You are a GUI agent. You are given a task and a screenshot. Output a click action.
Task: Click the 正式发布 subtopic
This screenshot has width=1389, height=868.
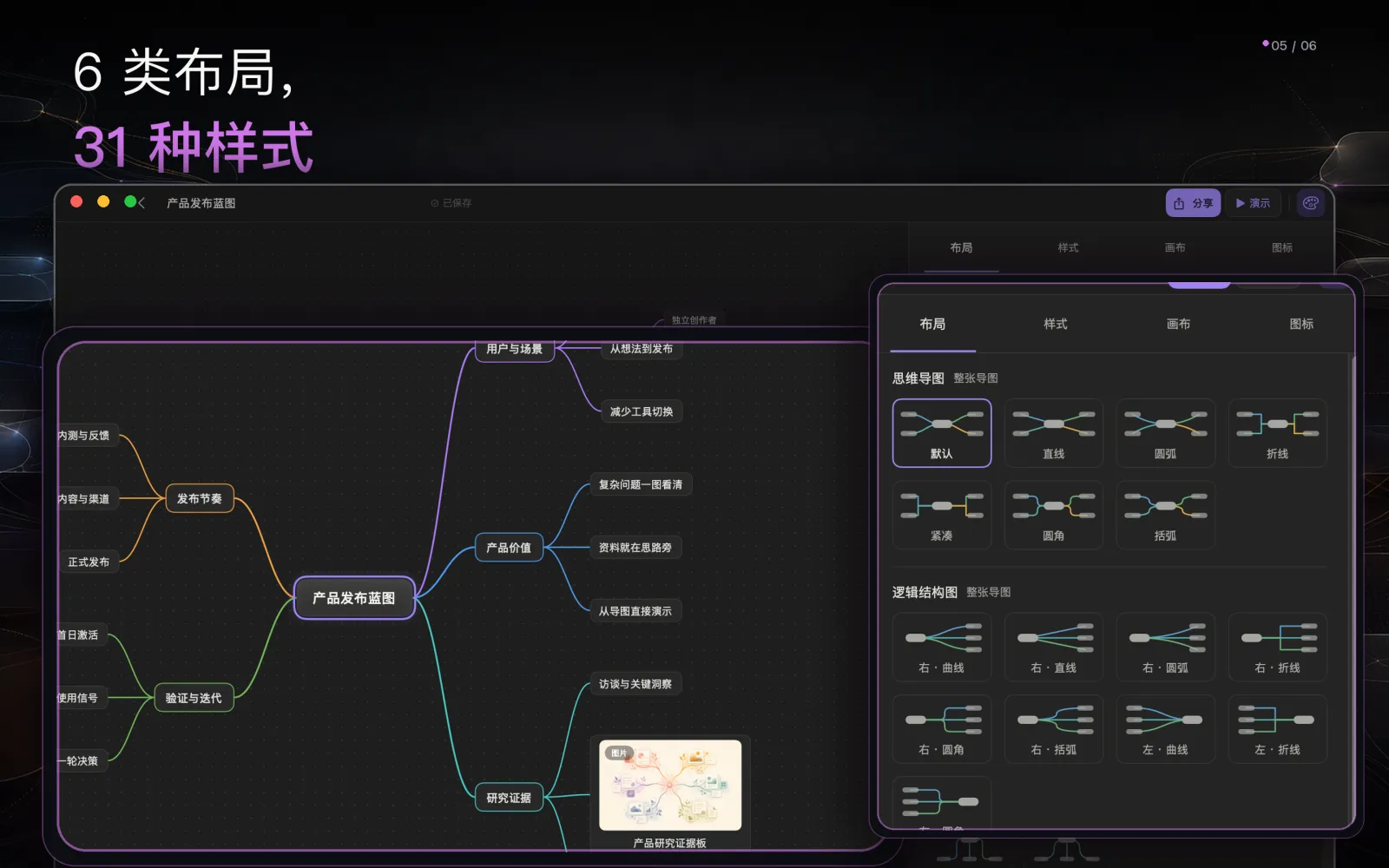89,562
